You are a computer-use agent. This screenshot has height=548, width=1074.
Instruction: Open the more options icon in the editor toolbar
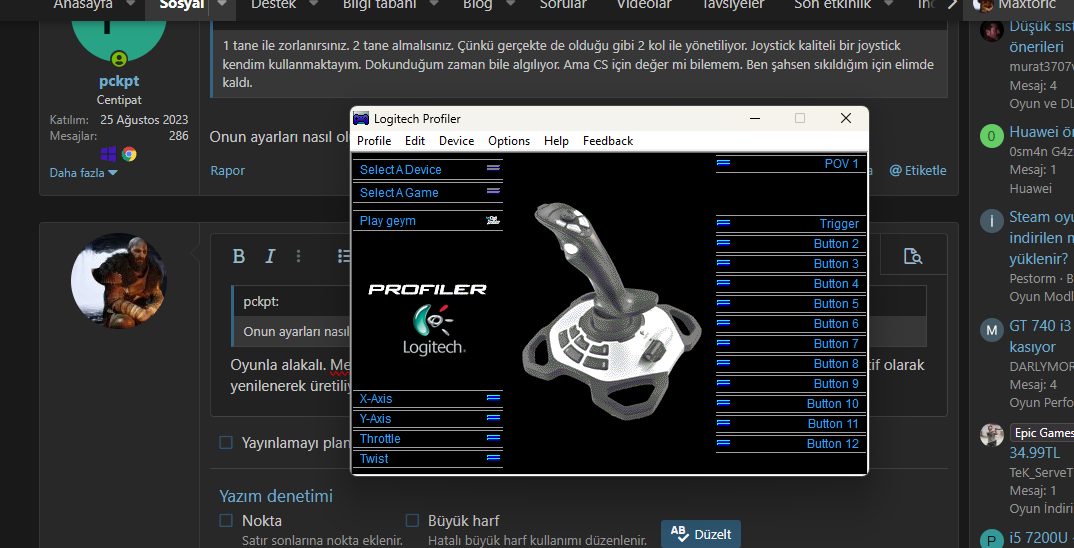tap(299, 256)
